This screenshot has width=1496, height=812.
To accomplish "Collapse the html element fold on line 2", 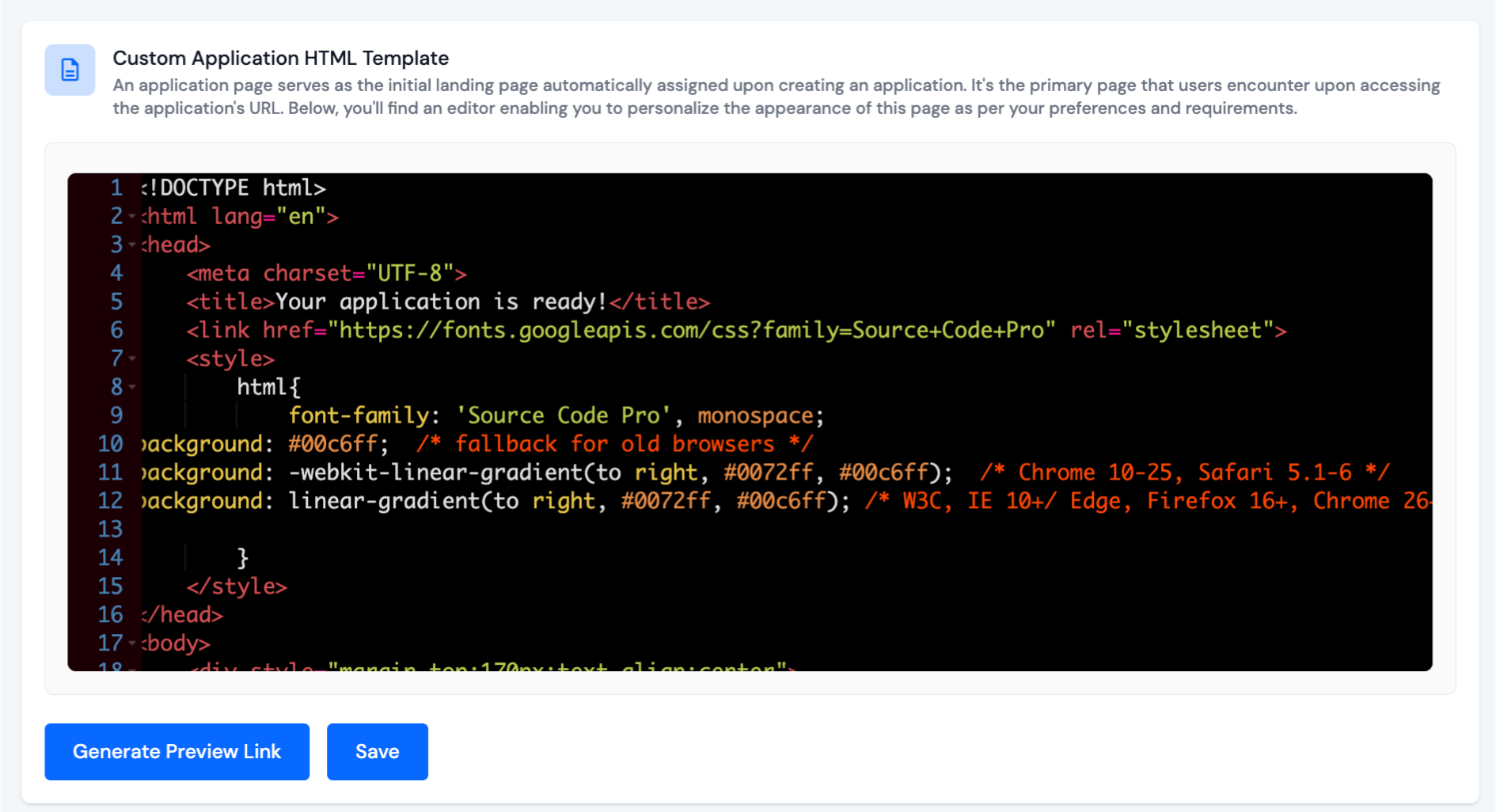I will [x=131, y=216].
